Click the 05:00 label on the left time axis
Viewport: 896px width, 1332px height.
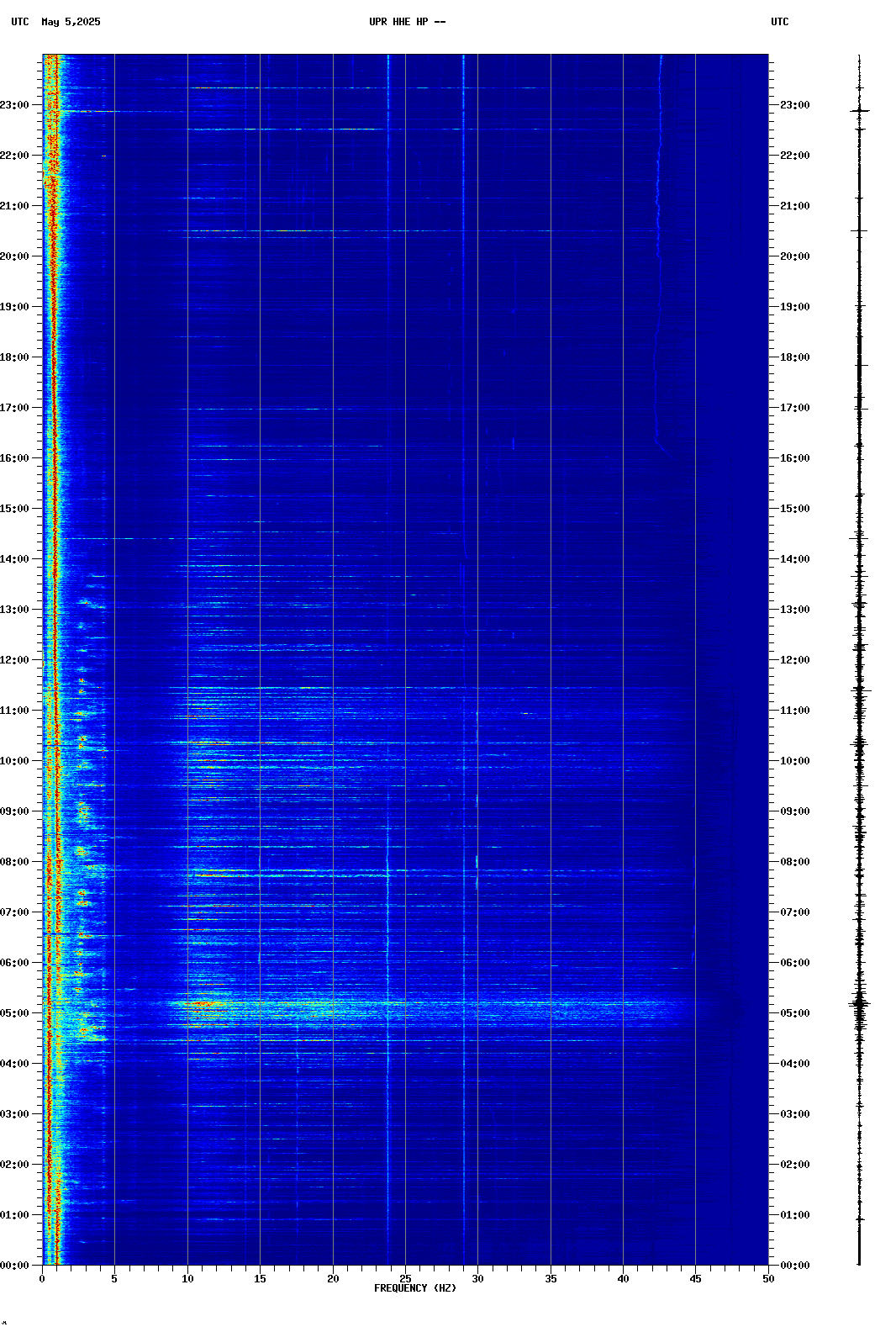(14, 1013)
